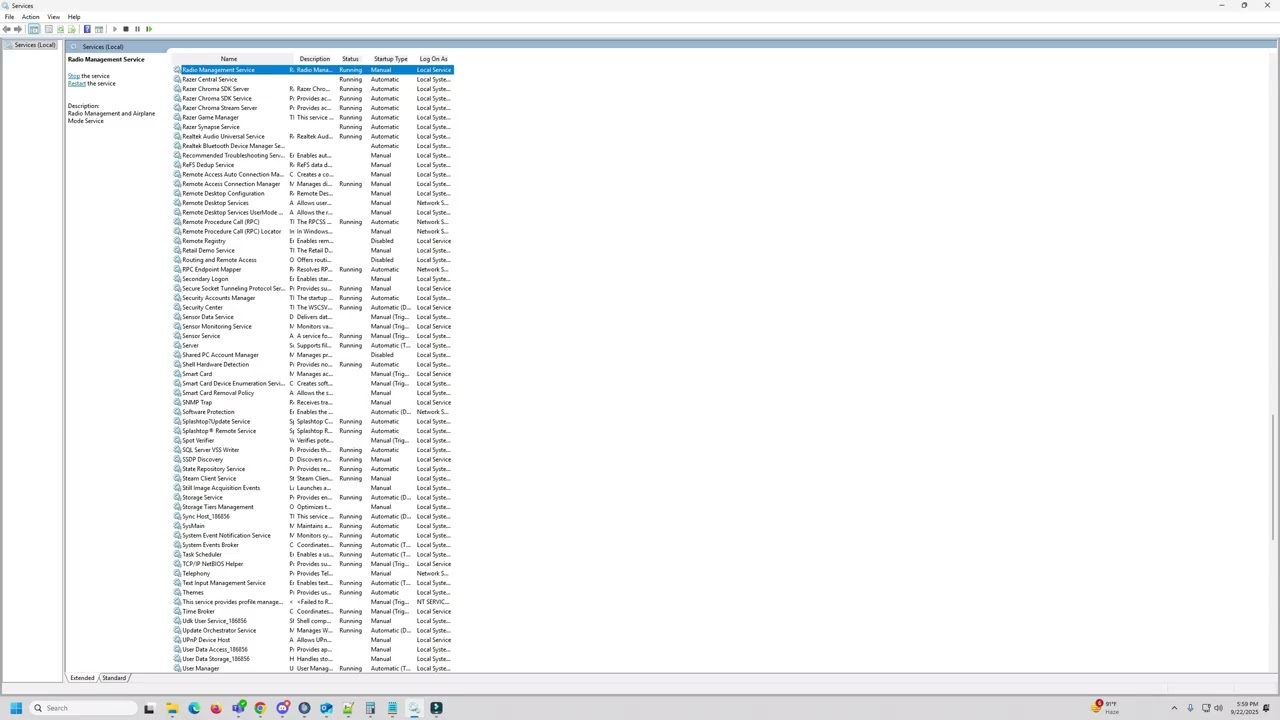Image resolution: width=1280 pixels, height=720 pixels.
Task: Select the User Manager service
Action: point(313,668)
